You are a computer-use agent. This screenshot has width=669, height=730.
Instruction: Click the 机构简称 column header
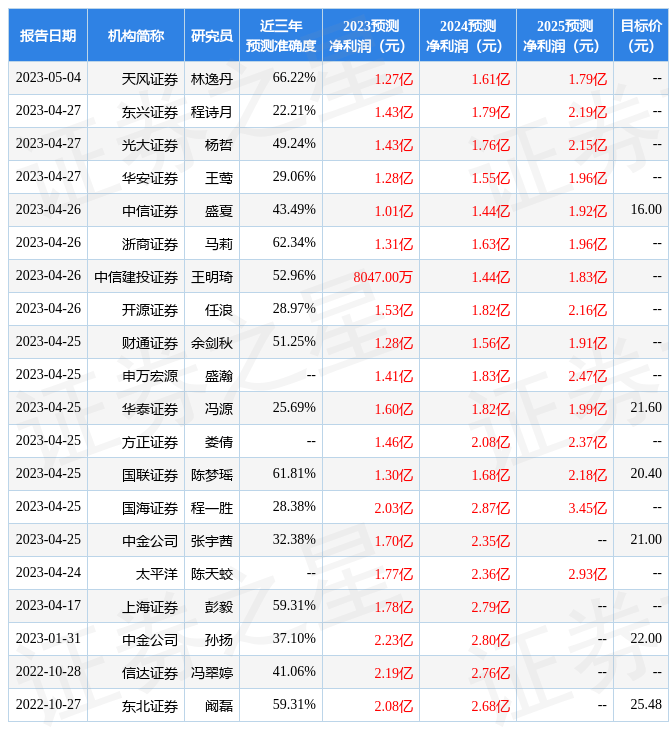point(136,36)
